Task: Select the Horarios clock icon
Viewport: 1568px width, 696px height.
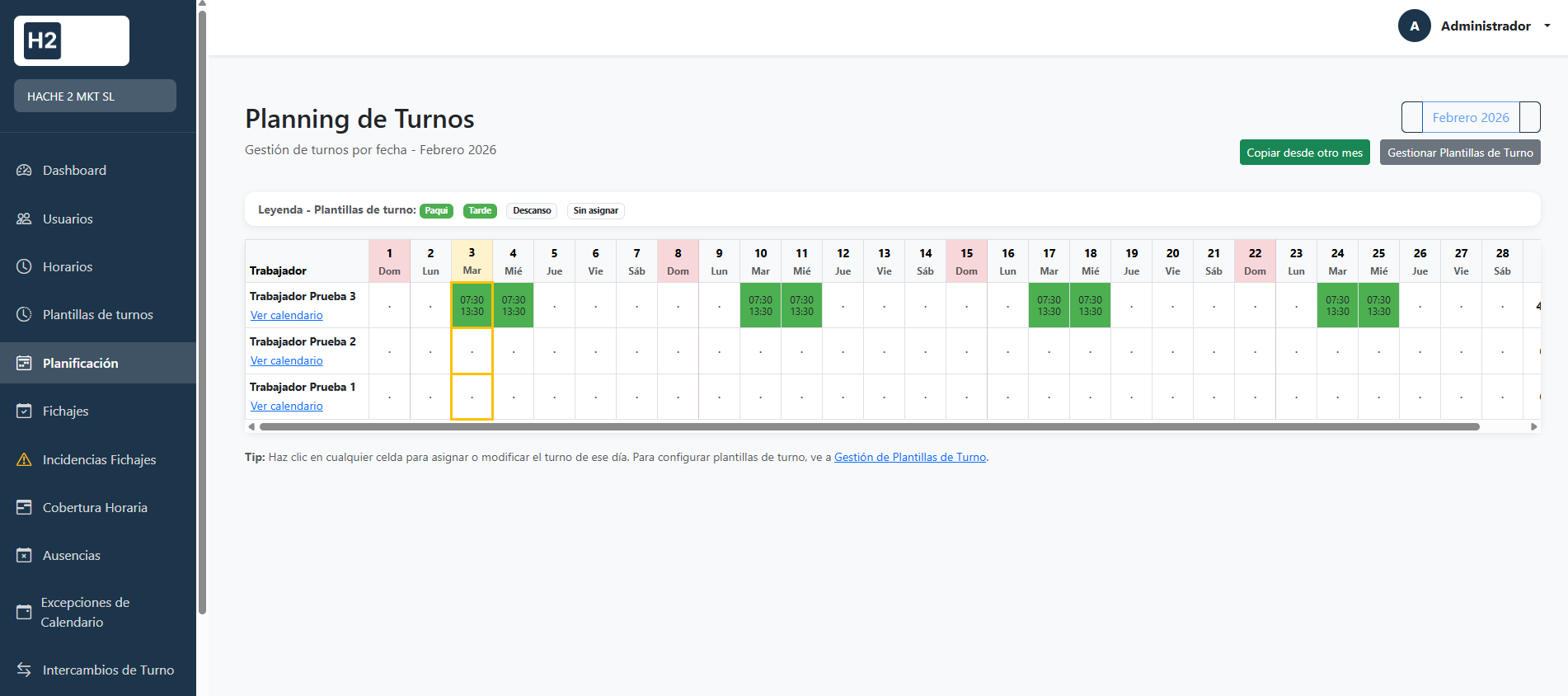Action: [x=24, y=266]
